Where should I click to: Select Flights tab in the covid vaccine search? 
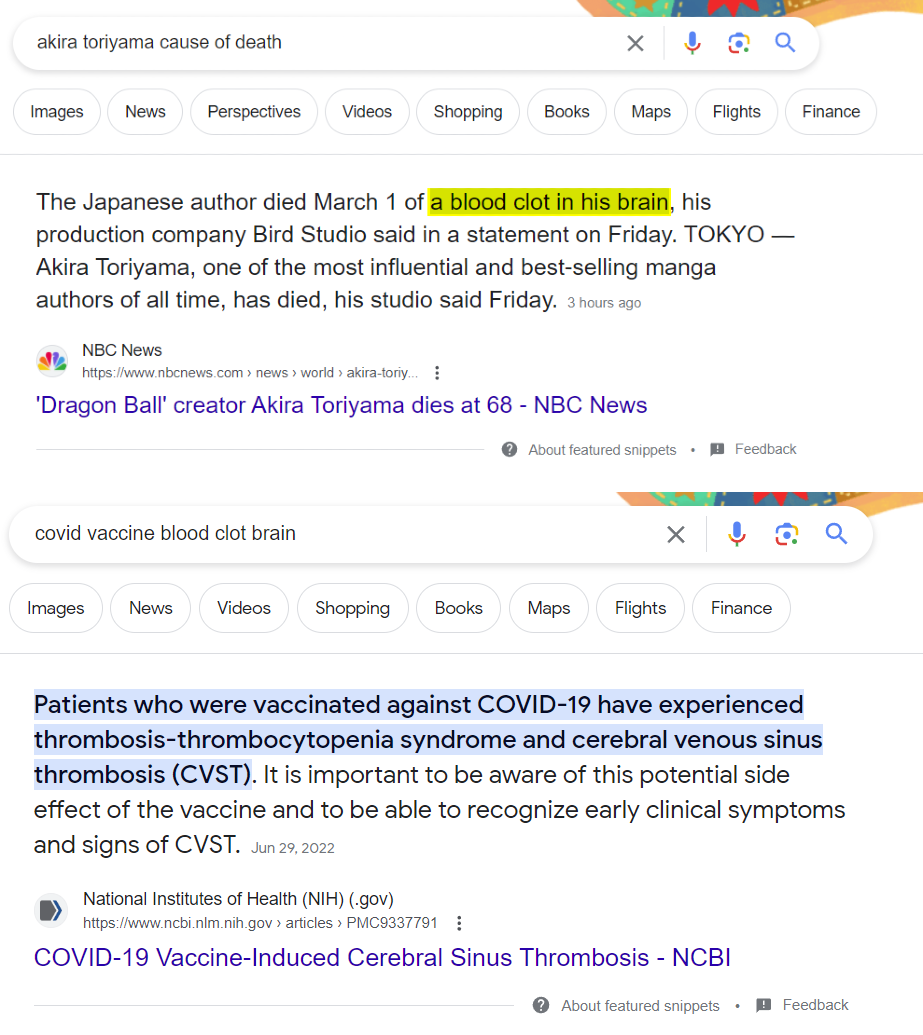coord(640,608)
